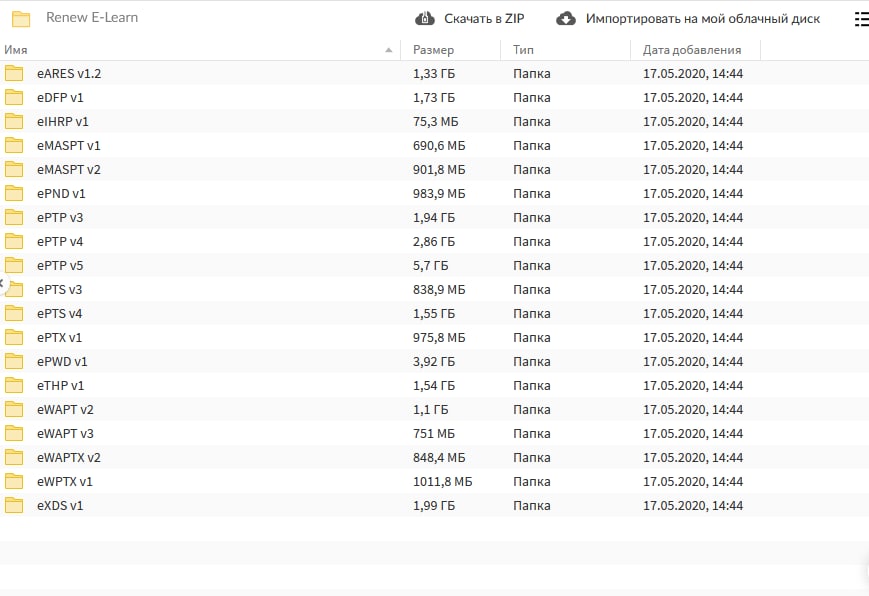Screen dimensions: 869x596
Task: Click folder icon of eIHRP v1
Action: coord(14,121)
